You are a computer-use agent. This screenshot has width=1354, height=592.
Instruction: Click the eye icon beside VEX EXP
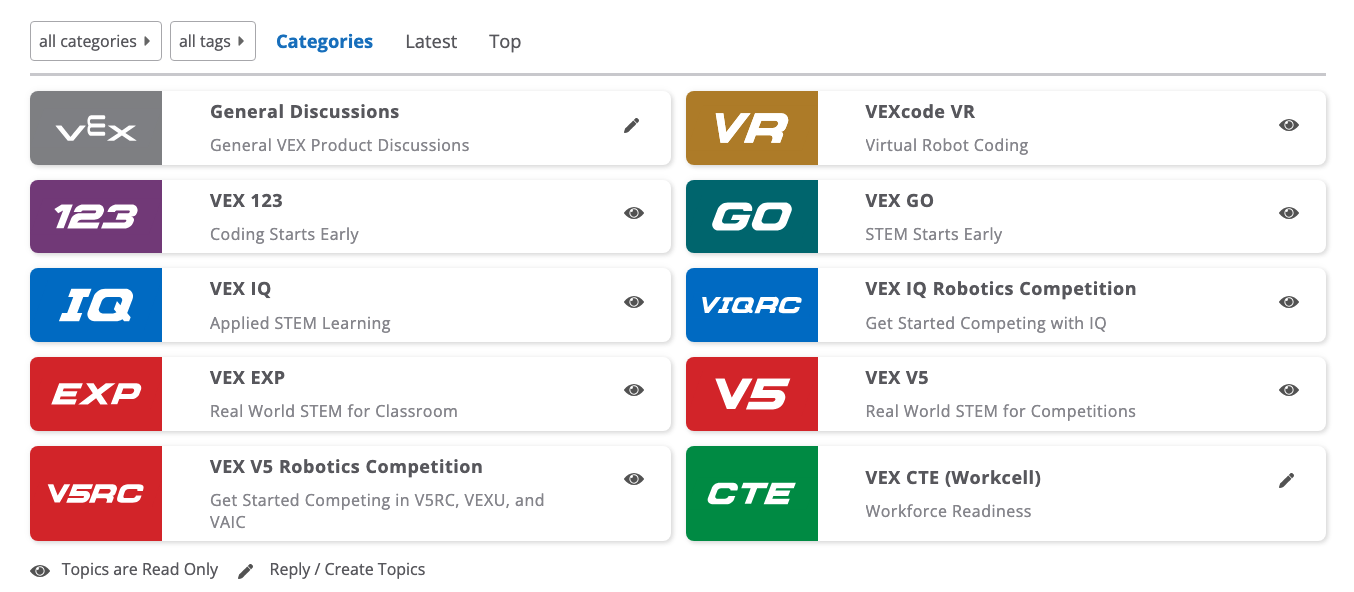click(633, 390)
